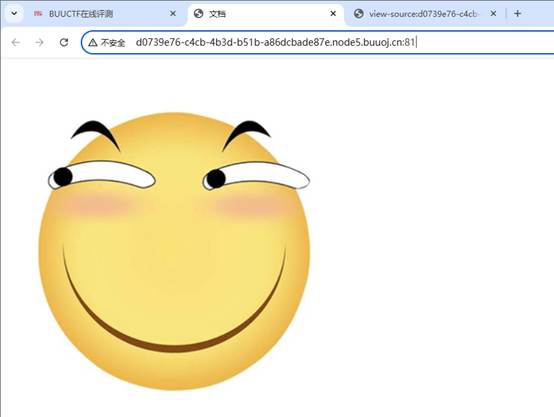The height and width of the screenshot is (417, 554).
Task: Reload the current page
Action: tap(64, 42)
